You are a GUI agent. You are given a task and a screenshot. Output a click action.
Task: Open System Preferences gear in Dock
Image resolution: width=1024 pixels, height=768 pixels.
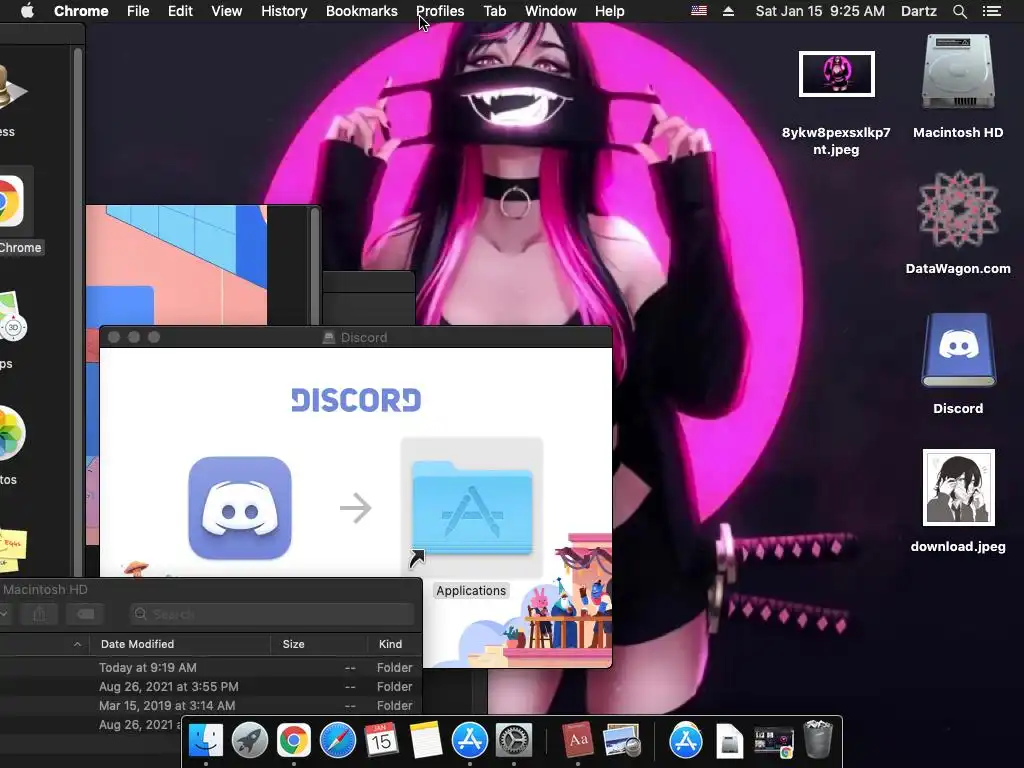(x=514, y=741)
